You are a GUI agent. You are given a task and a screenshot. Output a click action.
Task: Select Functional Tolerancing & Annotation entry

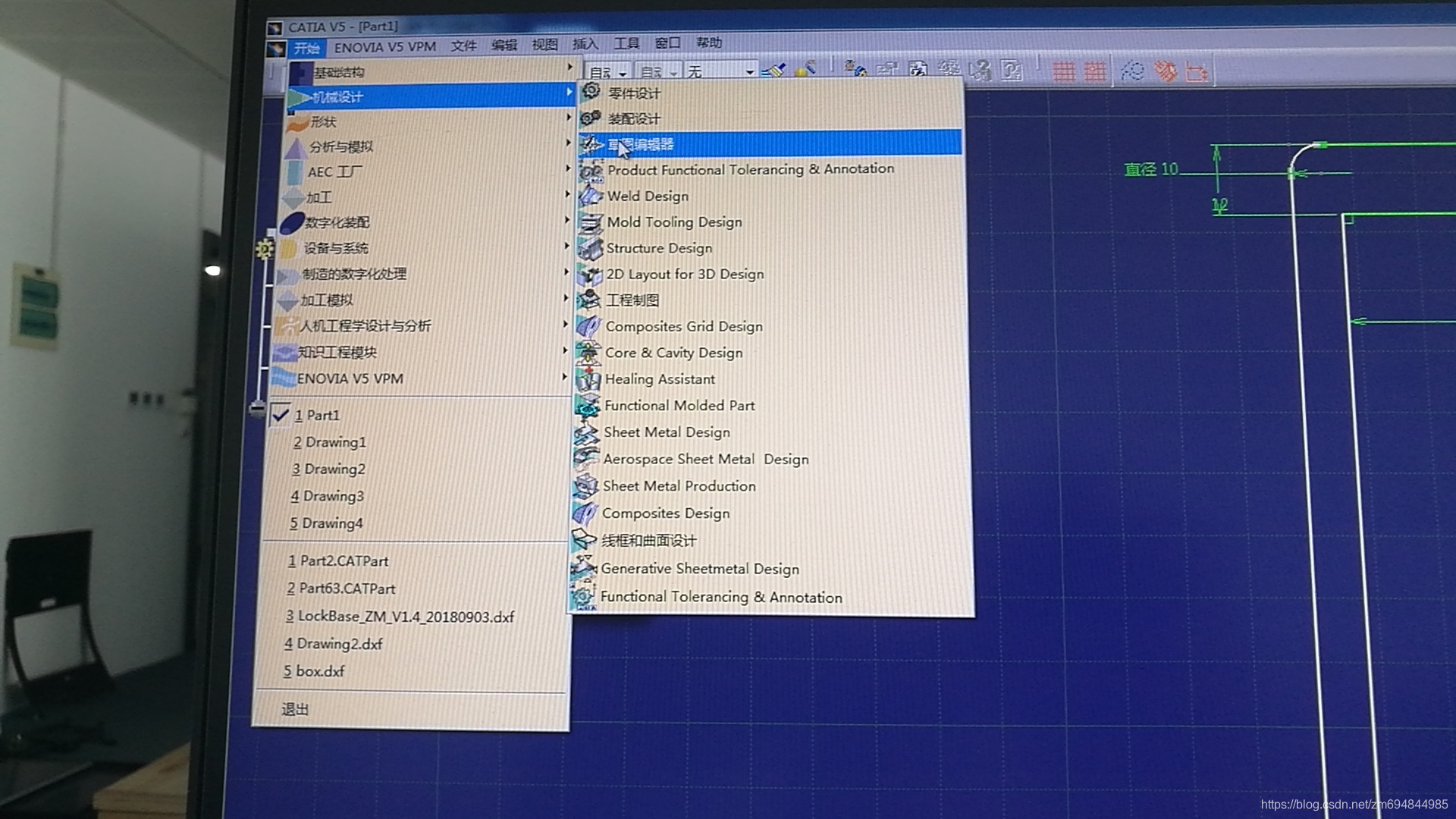720,597
